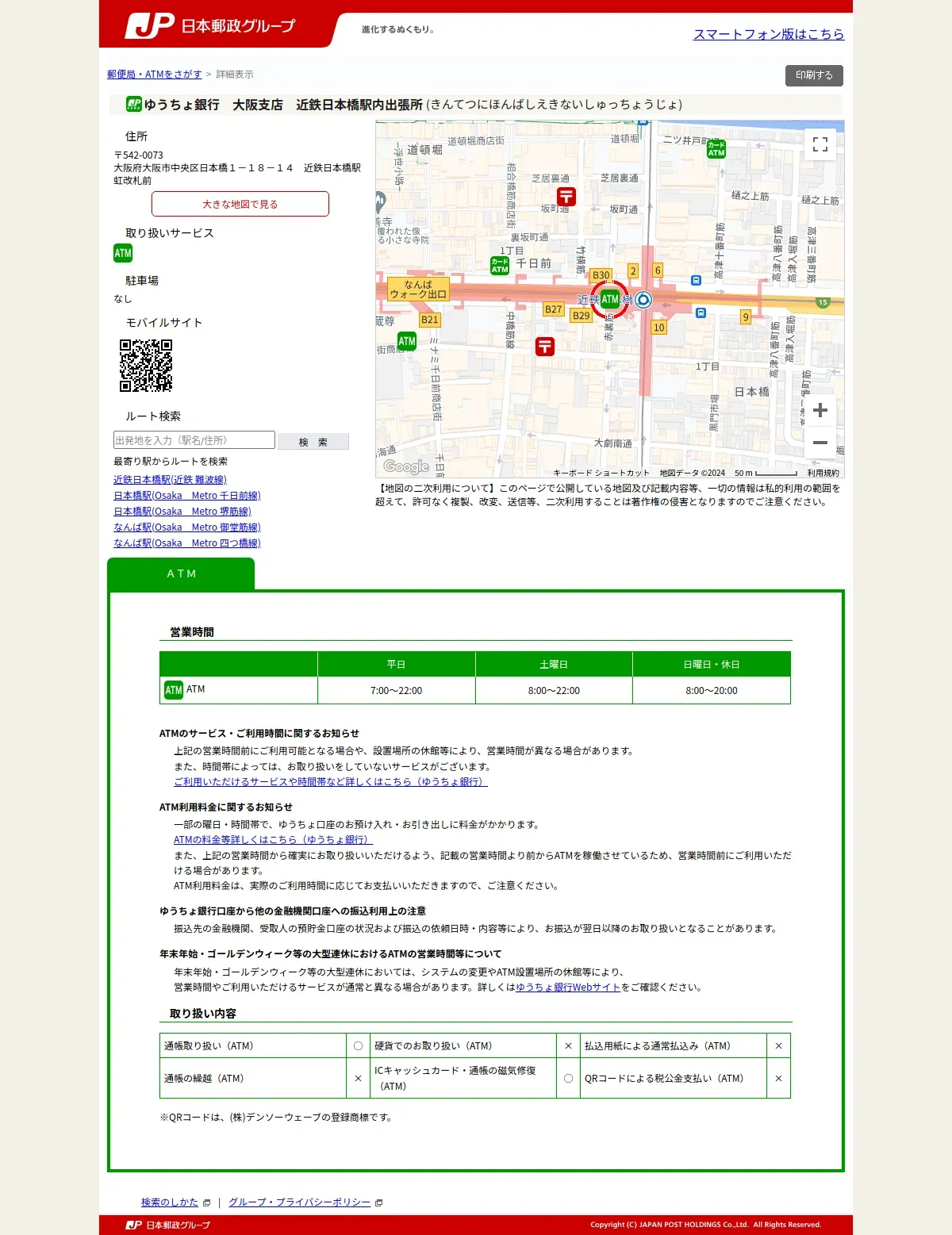Screen dimensions: 952x1235
Task: Click the ATM icon in hours table
Action: [x=174, y=690]
